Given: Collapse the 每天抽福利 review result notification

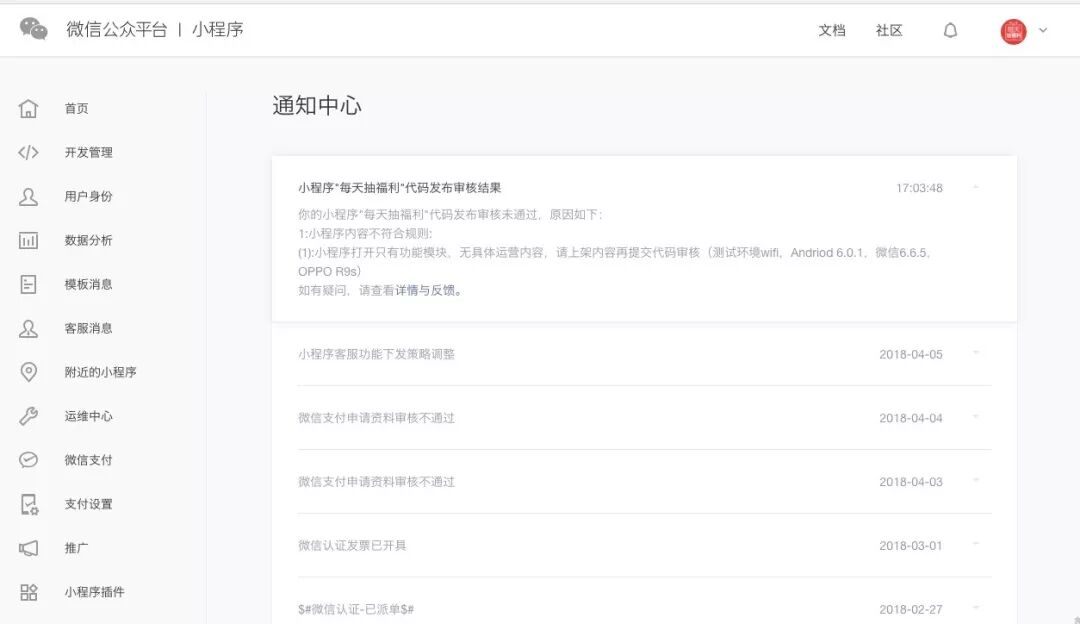Looking at the screenshot, I should point(976,187).
